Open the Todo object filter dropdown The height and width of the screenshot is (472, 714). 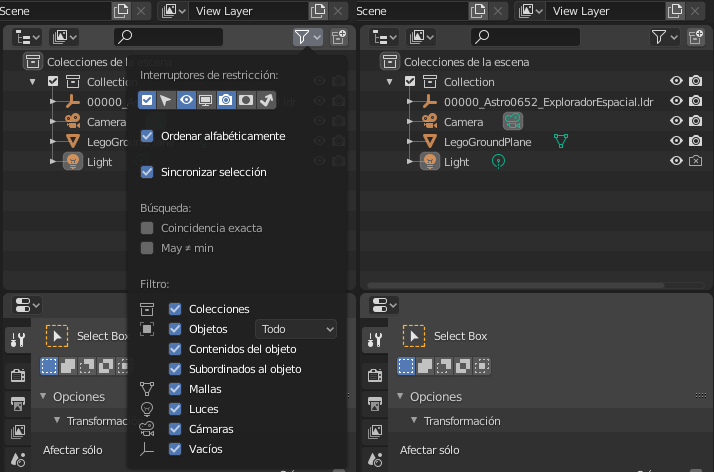[296, 329]
